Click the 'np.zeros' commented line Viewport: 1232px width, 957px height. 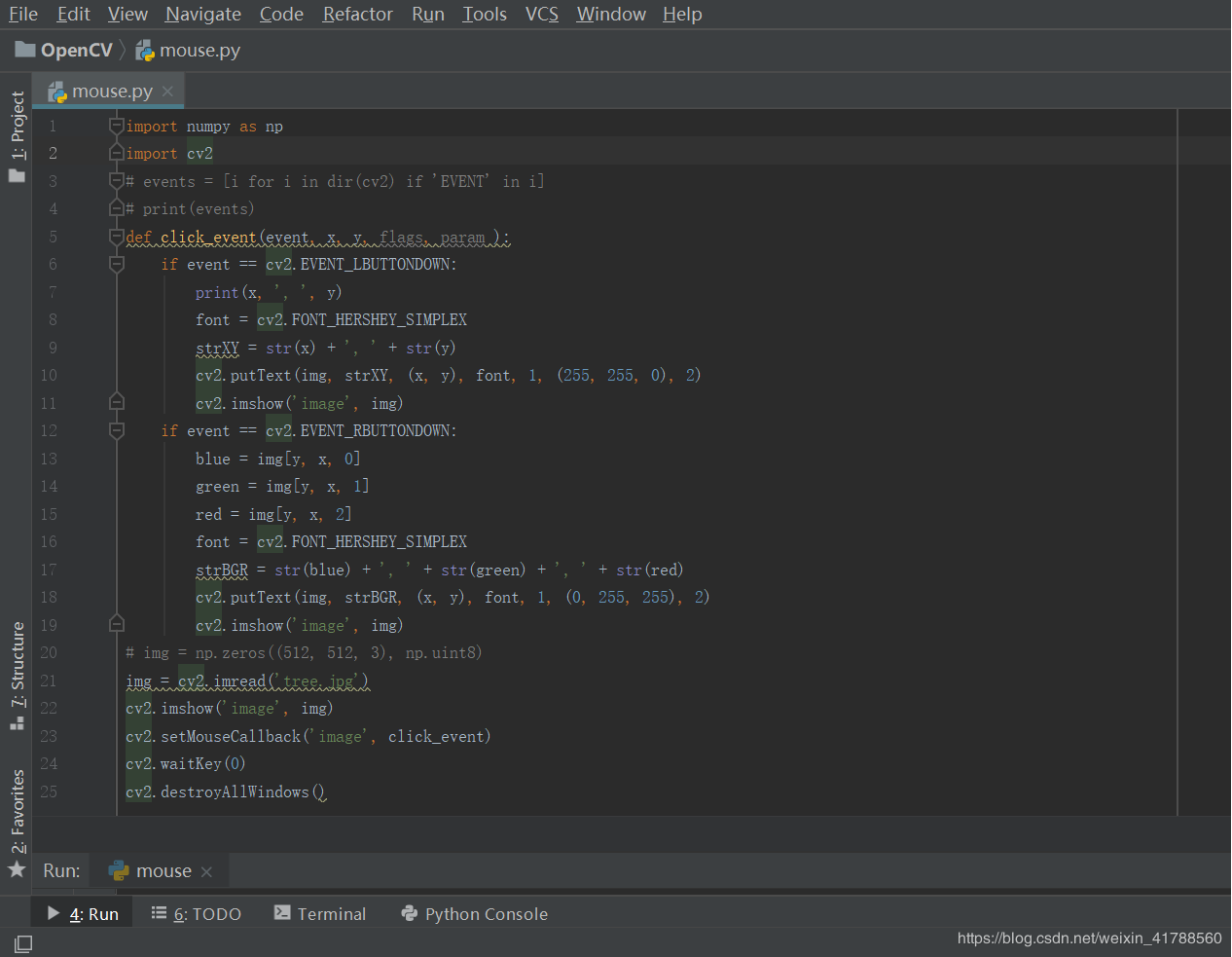304,653
